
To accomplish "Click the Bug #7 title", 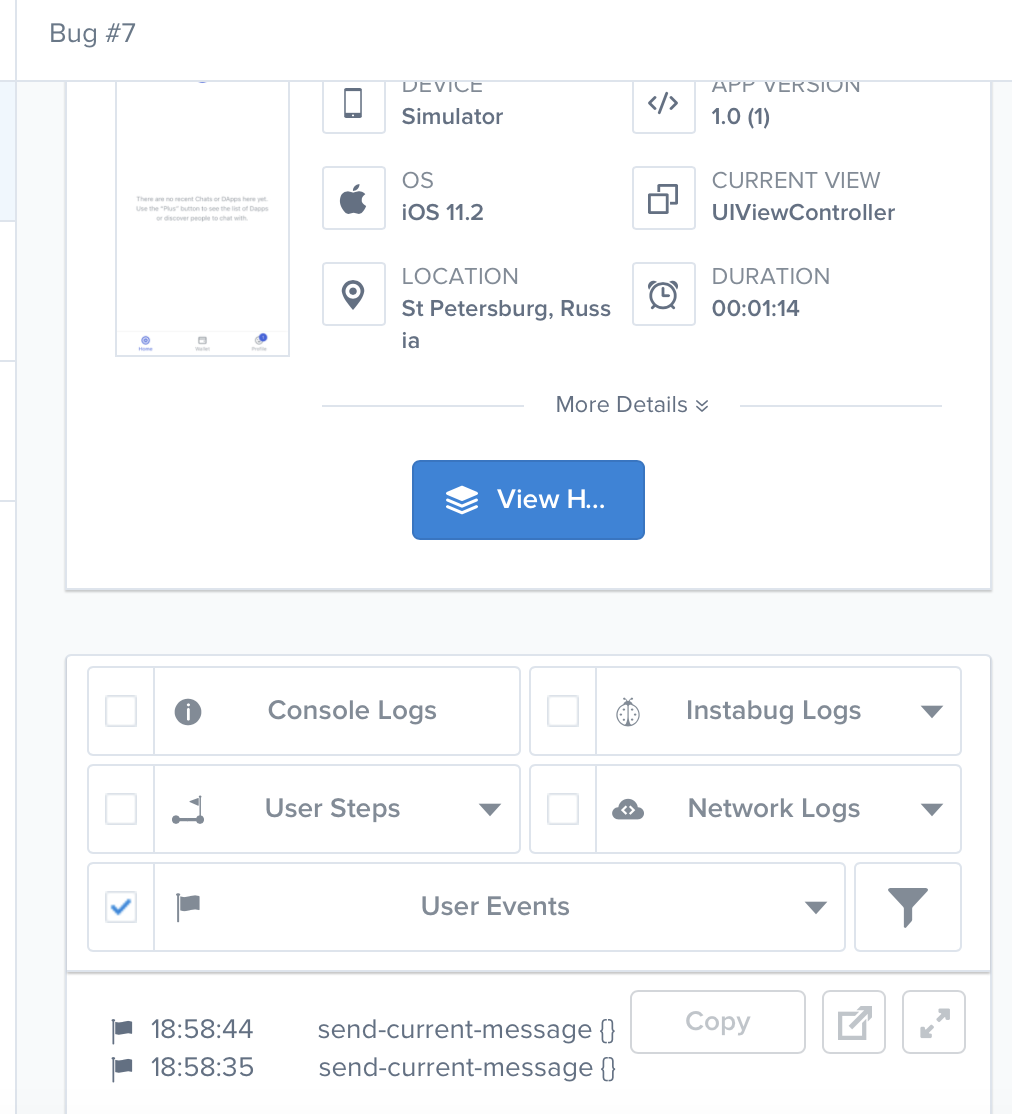I will [92, 33].
